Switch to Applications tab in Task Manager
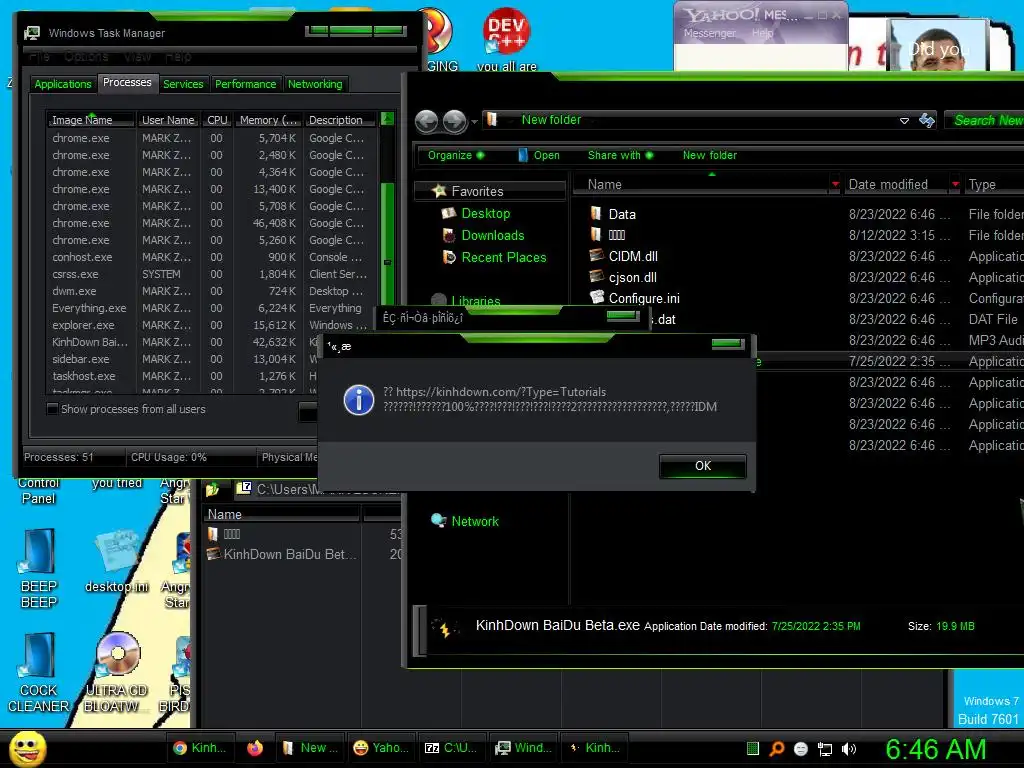Screen dimensions: 1024x768 (x=63, y=84)
